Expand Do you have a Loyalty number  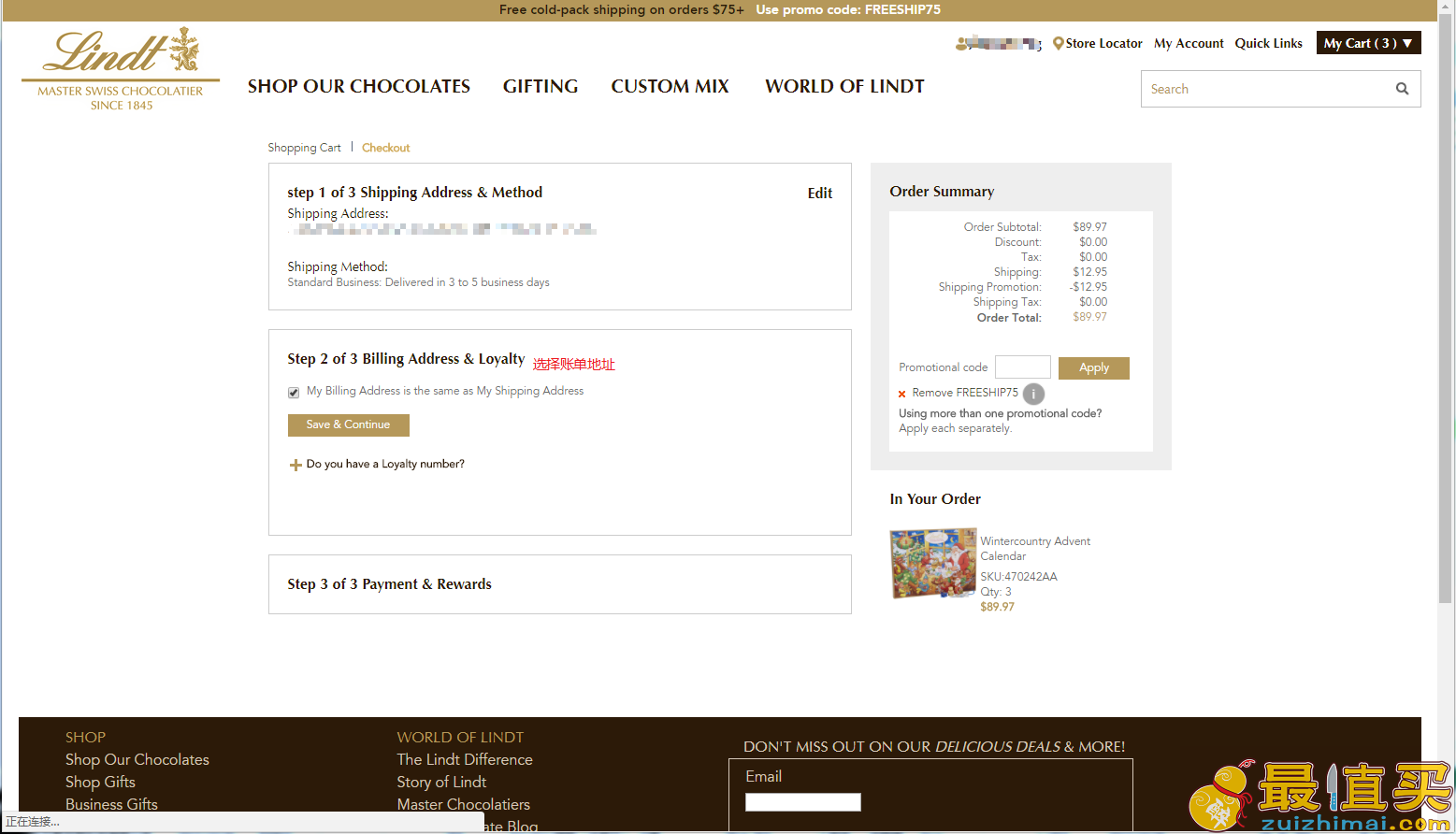(385, 464)
